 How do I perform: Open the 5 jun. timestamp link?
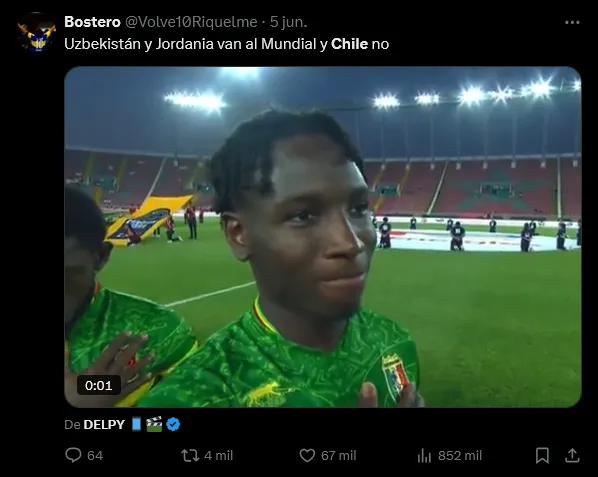288,22
